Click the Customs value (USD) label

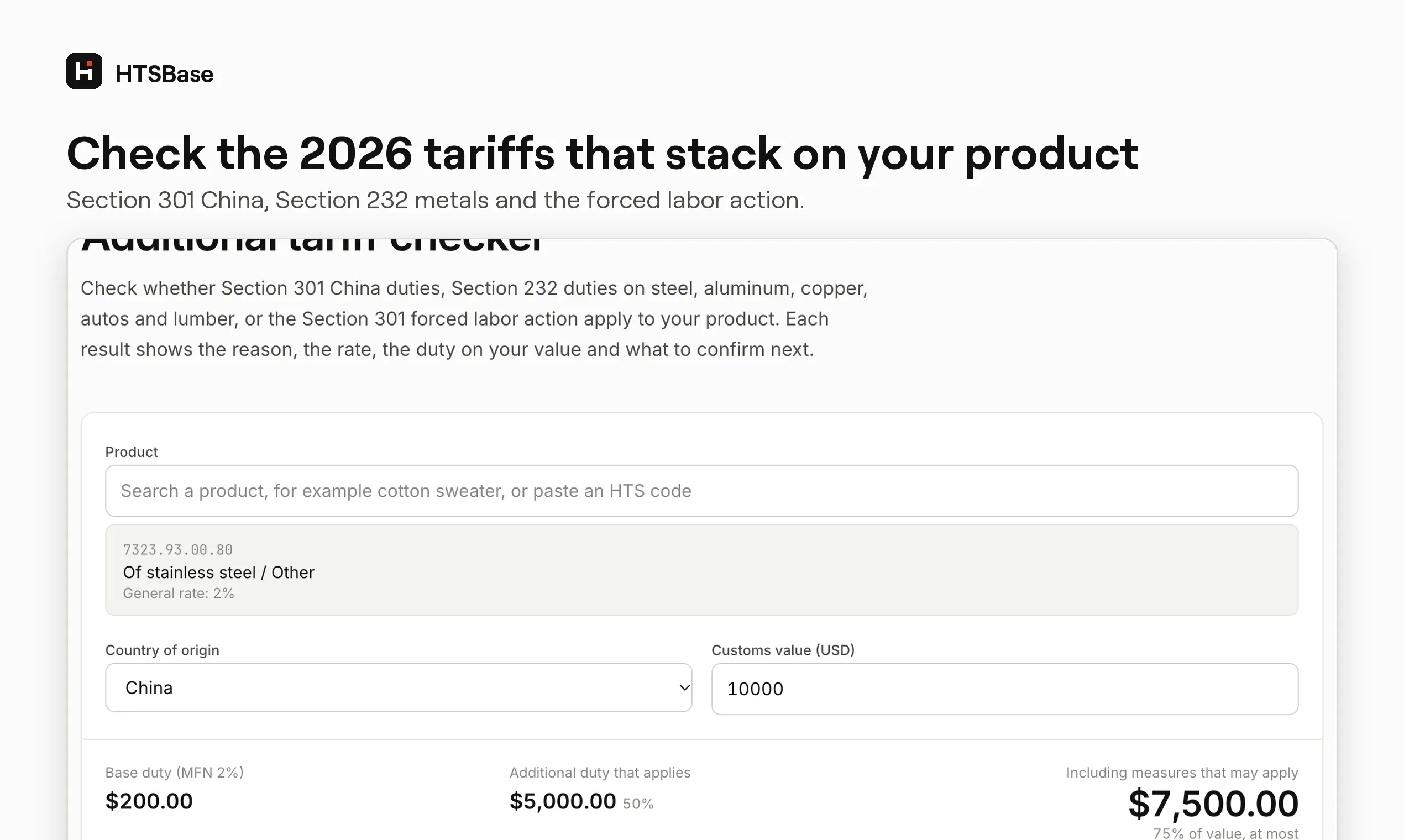pyautogui.click(x=783, y=650)
